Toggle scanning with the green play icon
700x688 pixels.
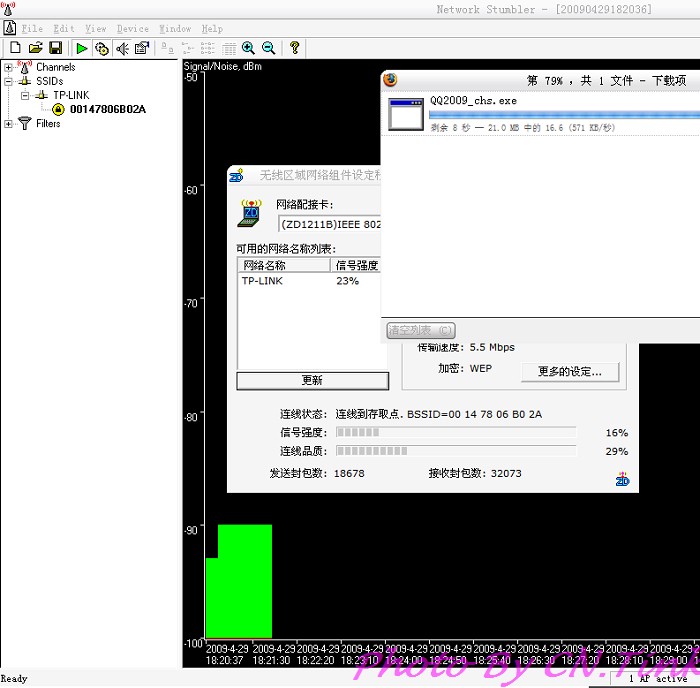(x=82, y=48)
